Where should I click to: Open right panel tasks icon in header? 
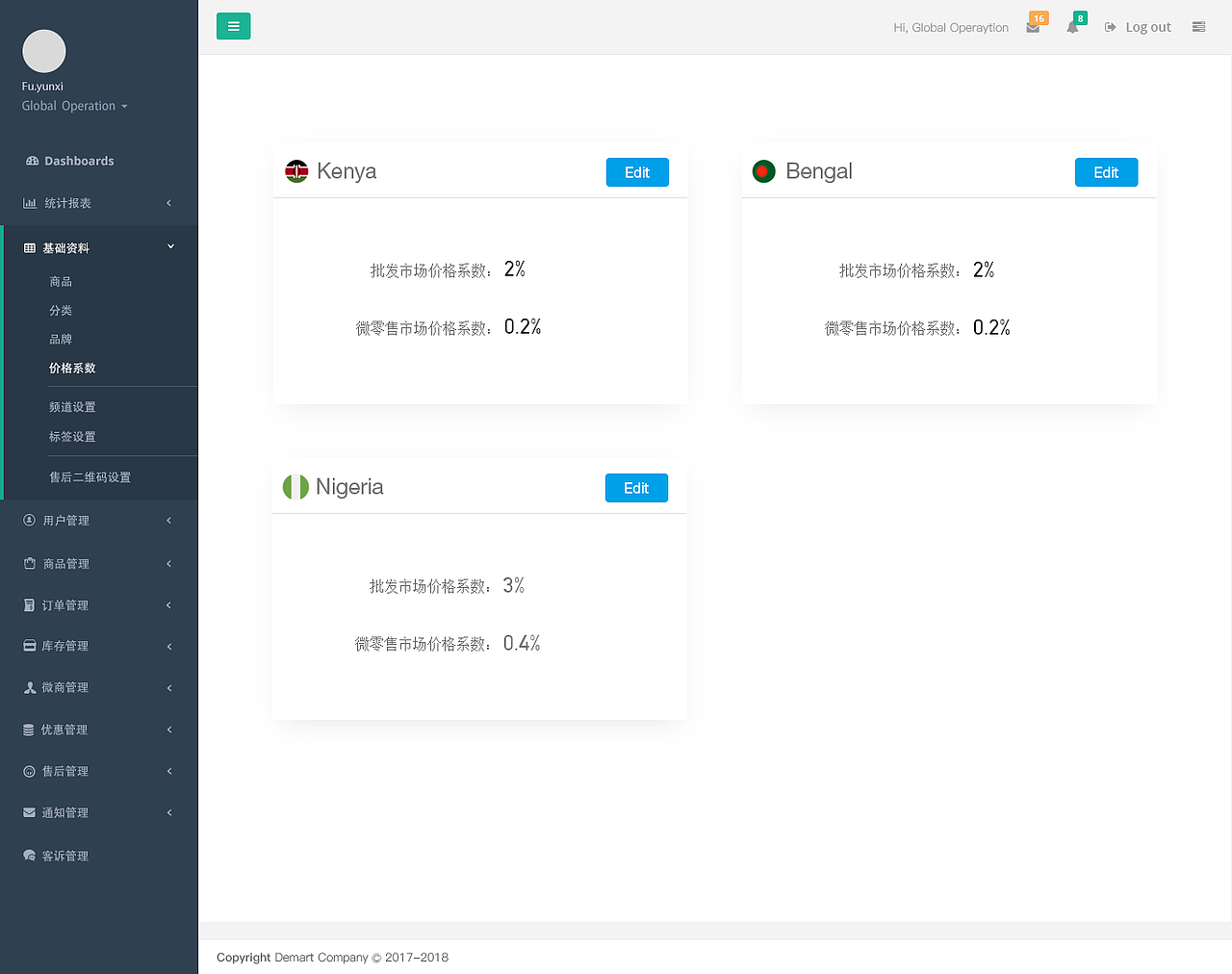(1198, 27)
